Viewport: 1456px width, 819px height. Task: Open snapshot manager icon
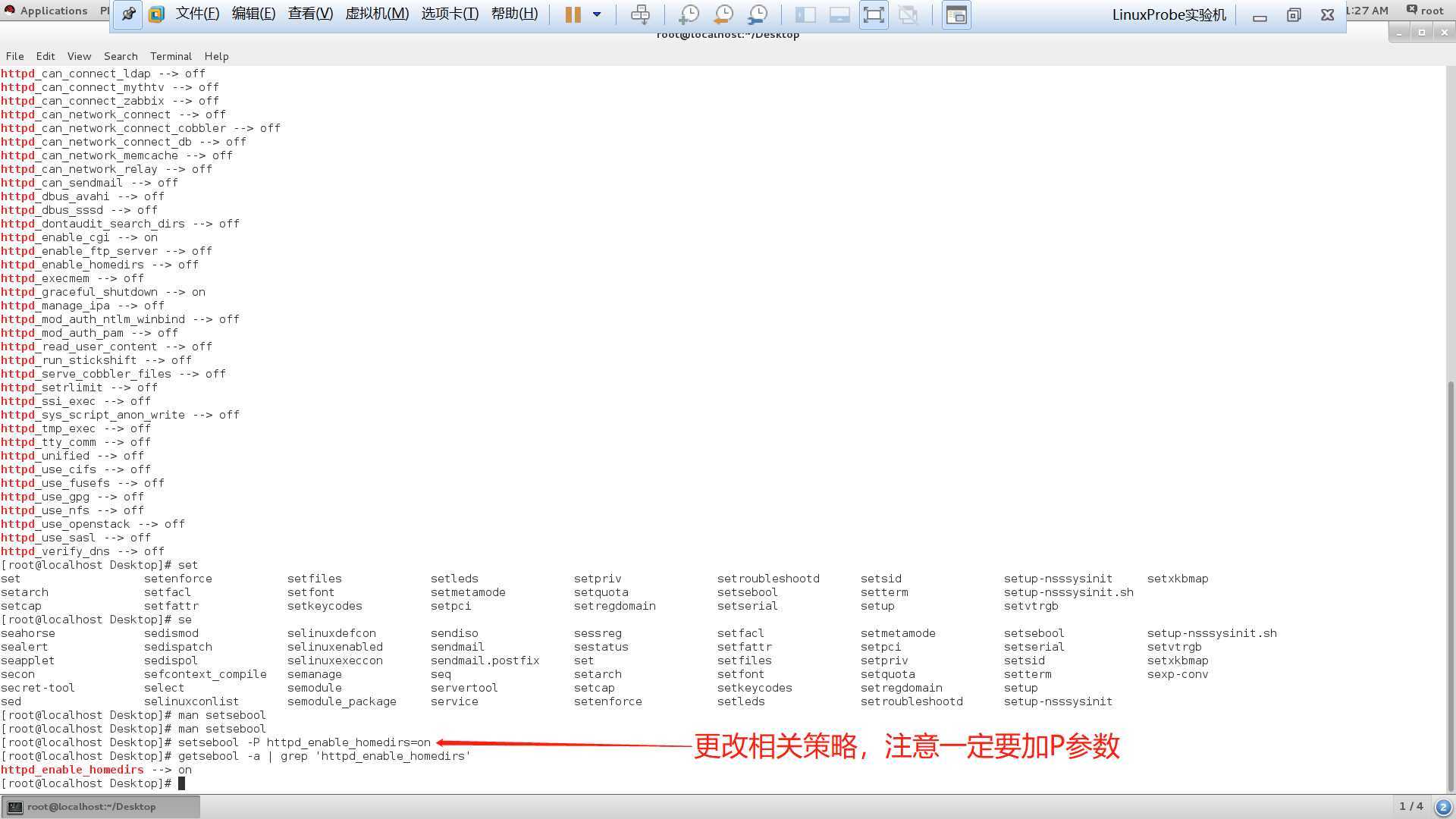[758, 14]
